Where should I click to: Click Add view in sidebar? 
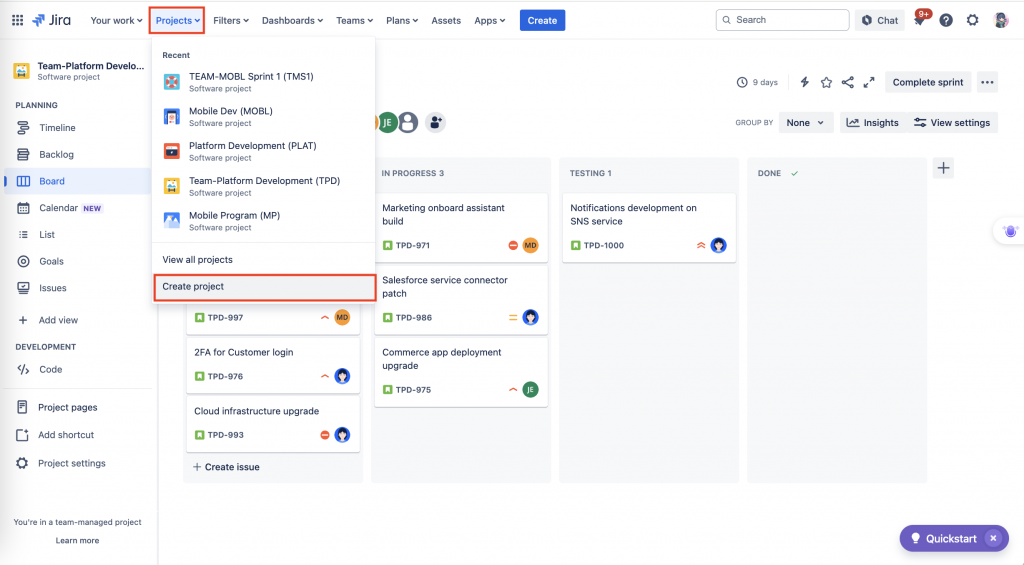click(x=77, y=320)
